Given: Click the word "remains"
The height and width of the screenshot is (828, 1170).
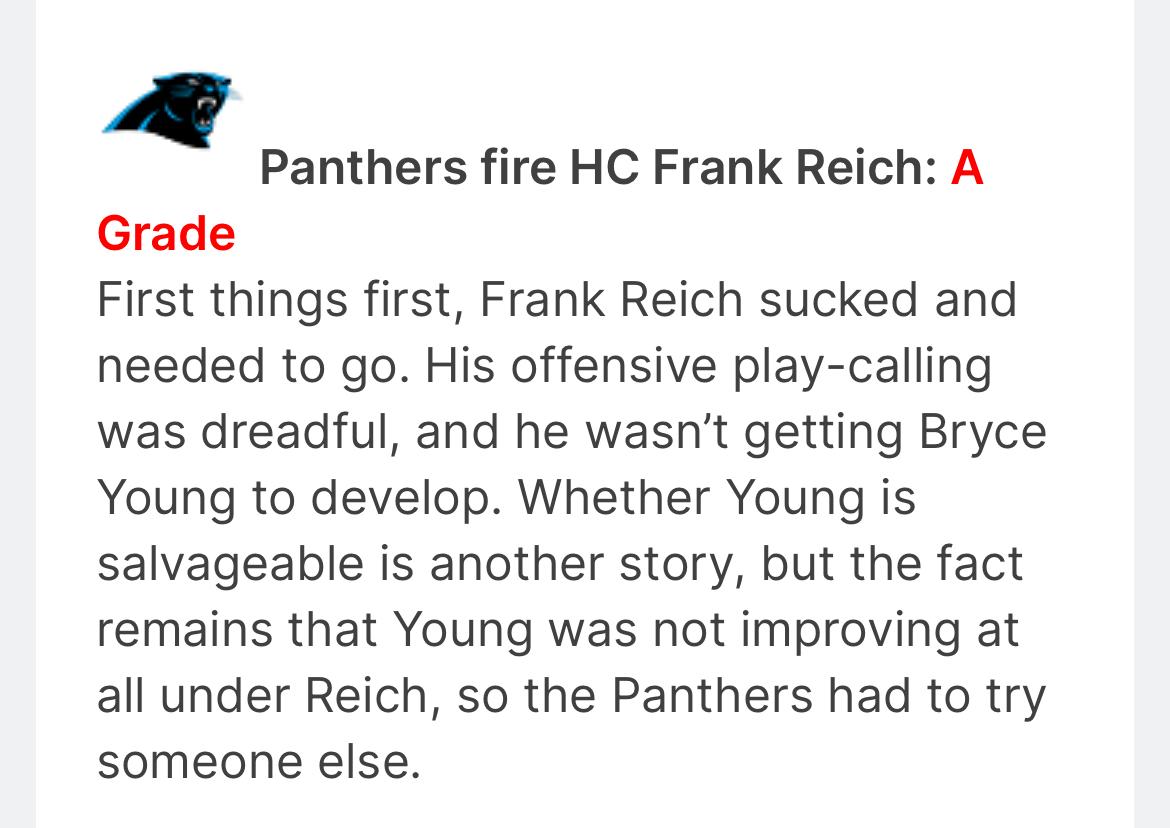Looking at the screenshot, I should pos(185,630).
